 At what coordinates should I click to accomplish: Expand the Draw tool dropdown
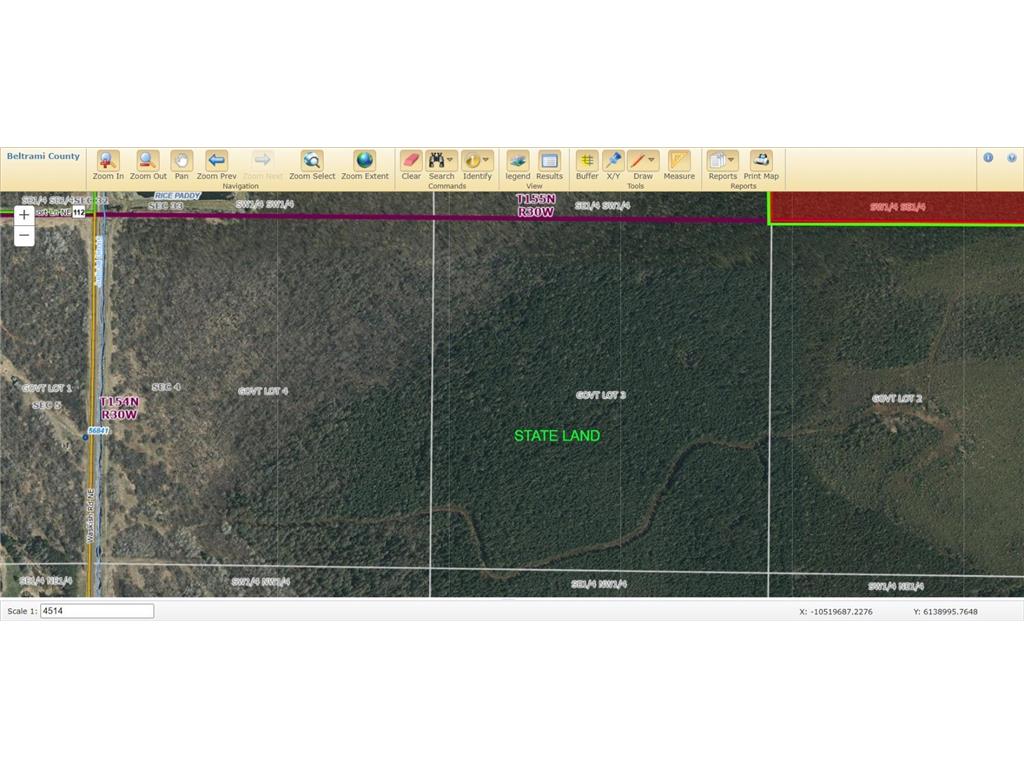click(652, 160)
